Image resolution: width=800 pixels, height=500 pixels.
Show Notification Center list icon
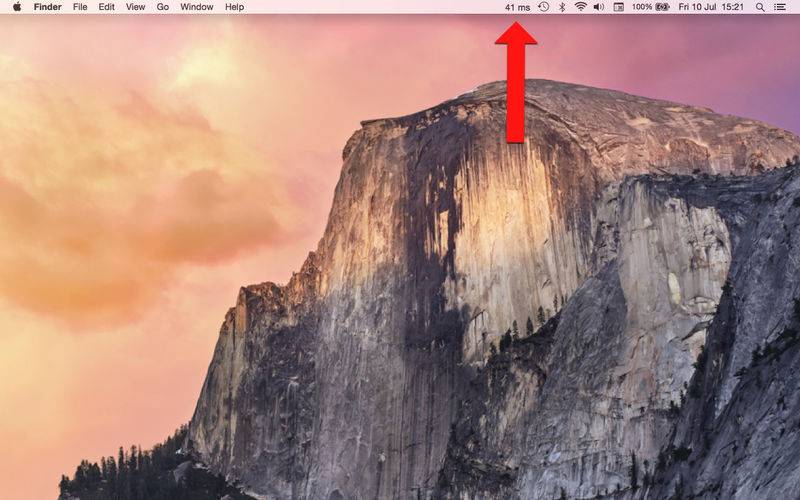(x=780, y=7)
